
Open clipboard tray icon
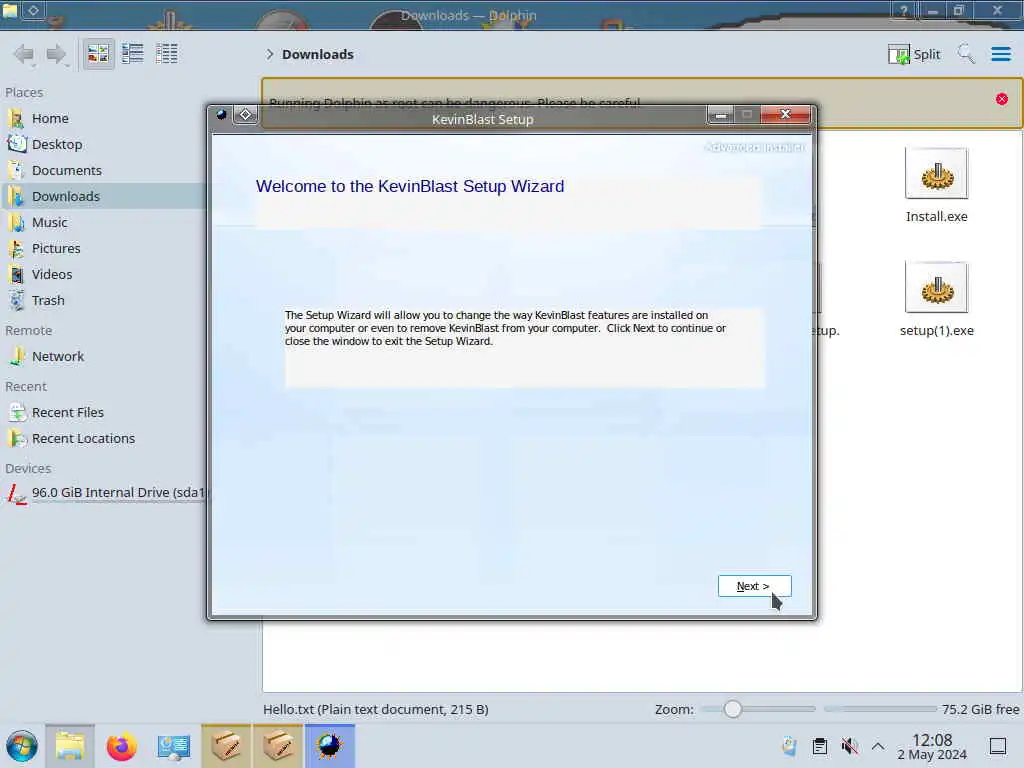(820, 746)
